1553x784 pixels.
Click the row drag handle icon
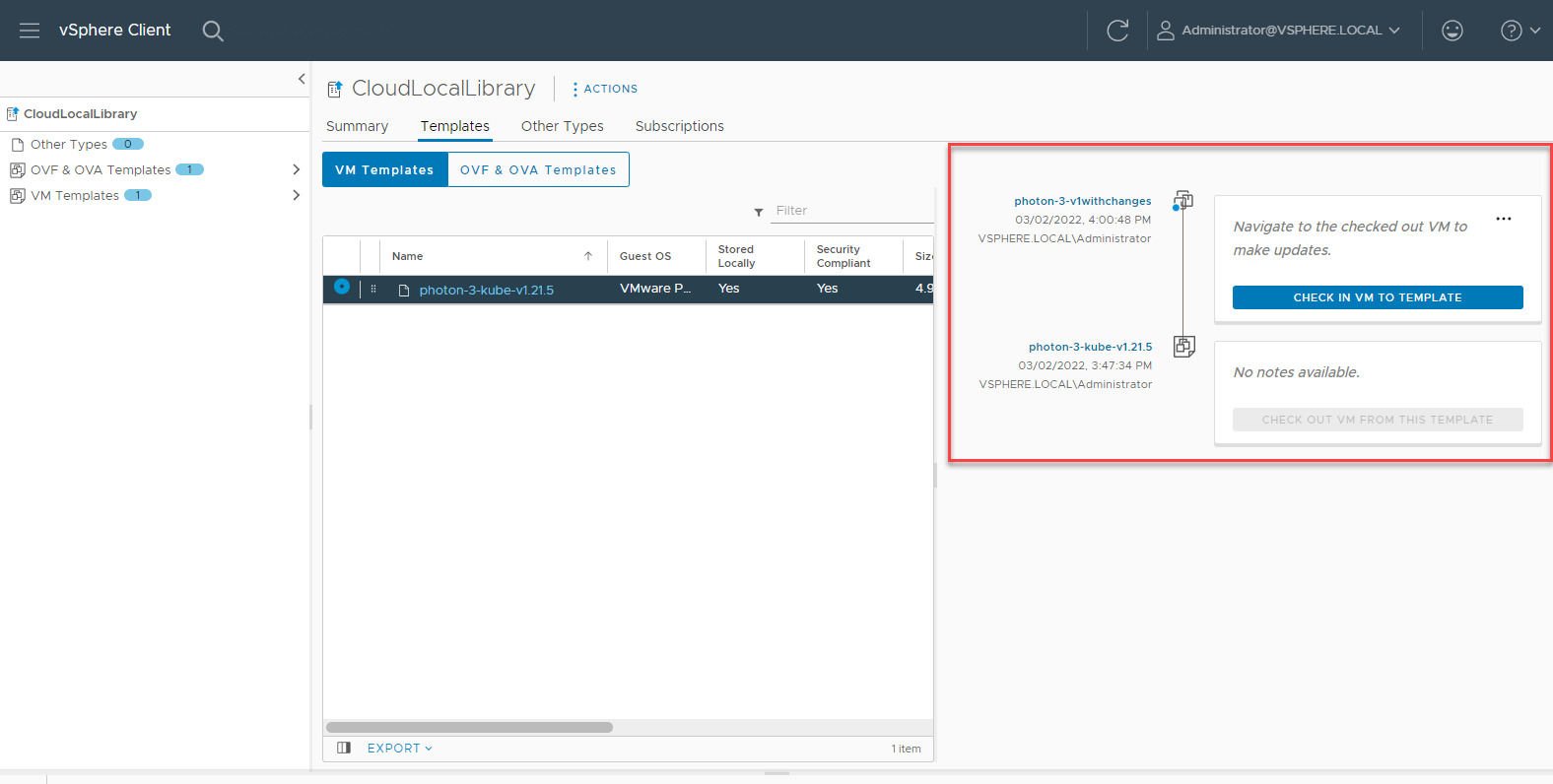[x=373, y=289]
